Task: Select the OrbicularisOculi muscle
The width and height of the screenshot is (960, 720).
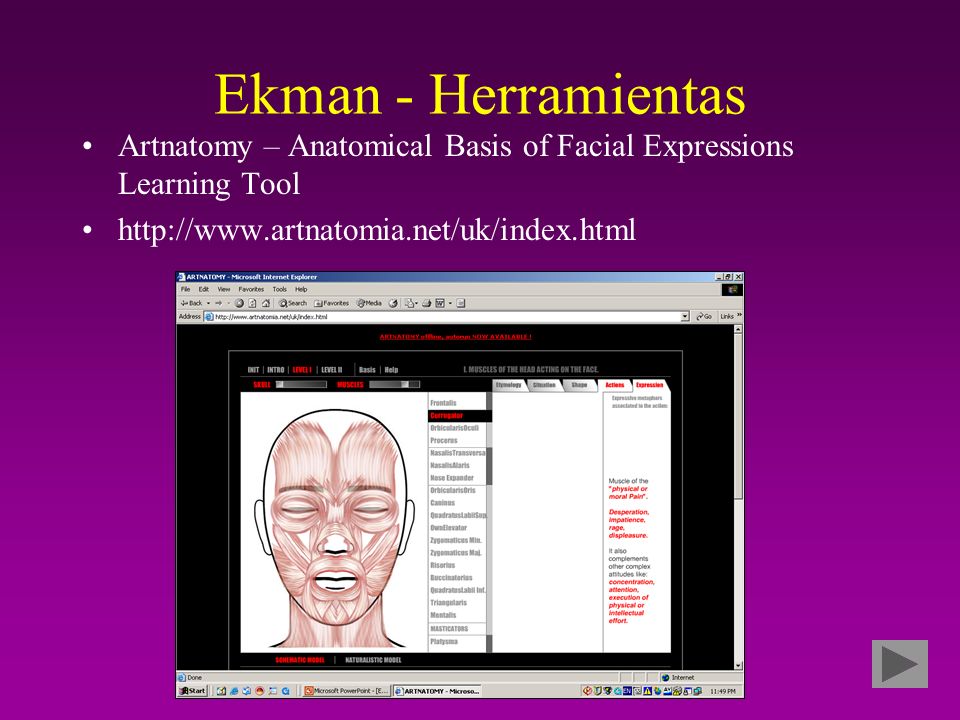Action: click(x=454, y=428)
